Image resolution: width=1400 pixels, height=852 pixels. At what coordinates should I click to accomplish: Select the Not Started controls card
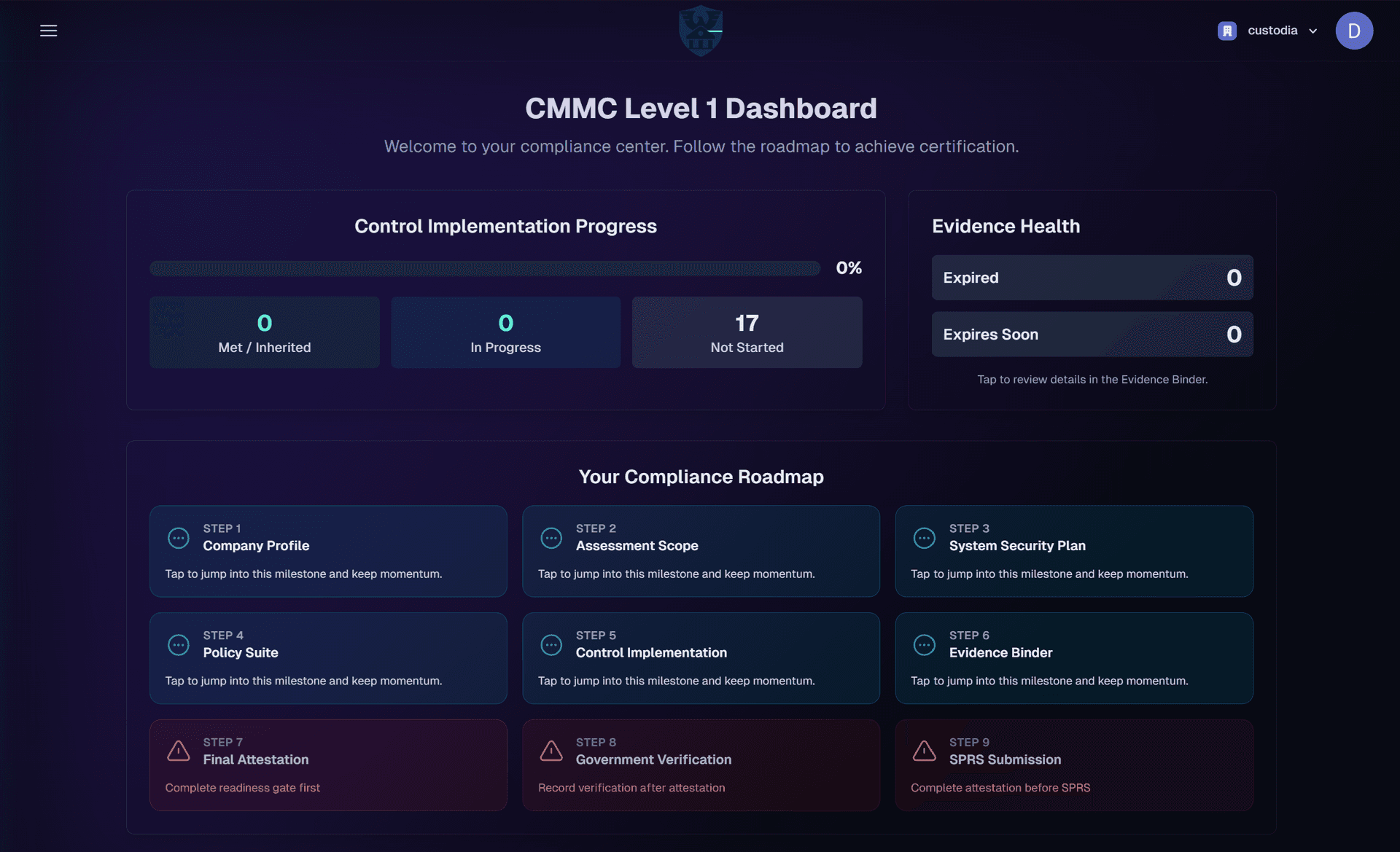[747, 332]
